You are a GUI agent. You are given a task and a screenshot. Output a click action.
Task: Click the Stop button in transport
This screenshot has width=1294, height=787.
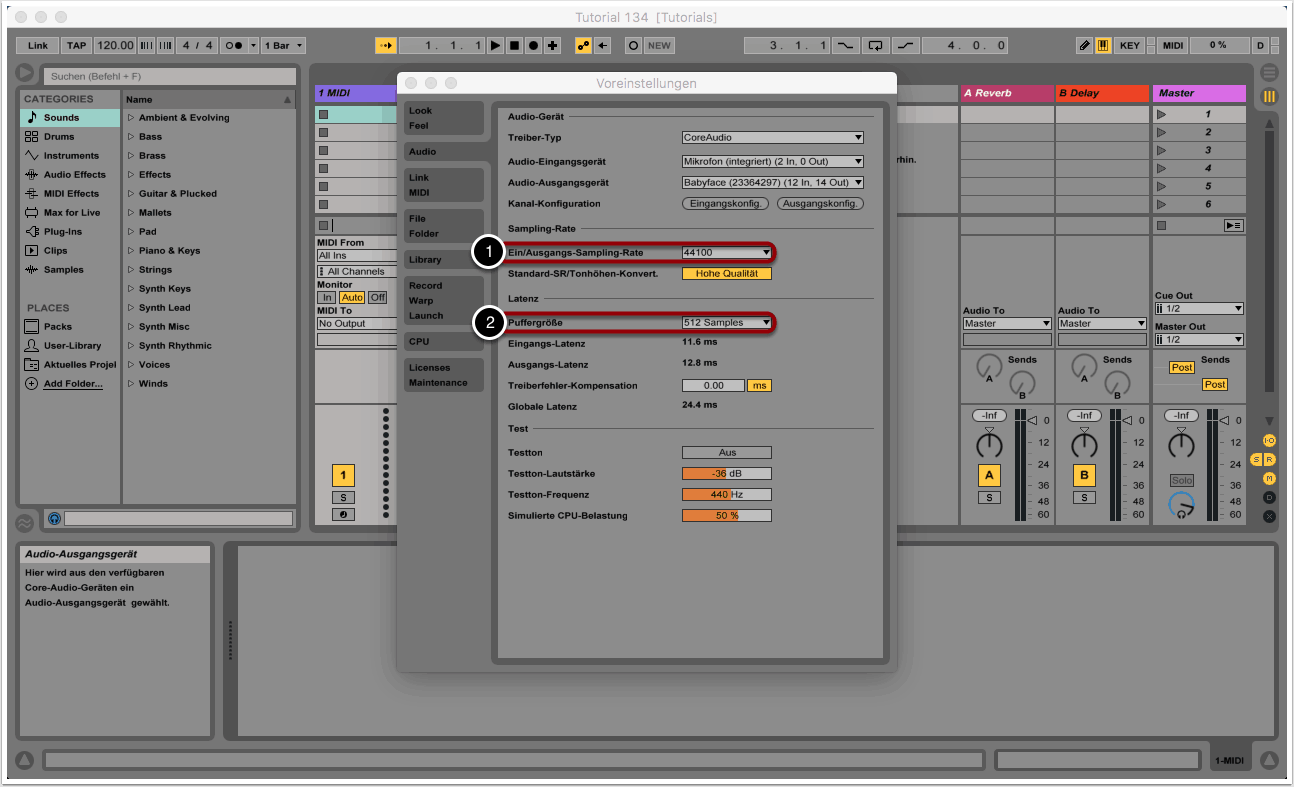pyautogui.click(x=514, y=46)
